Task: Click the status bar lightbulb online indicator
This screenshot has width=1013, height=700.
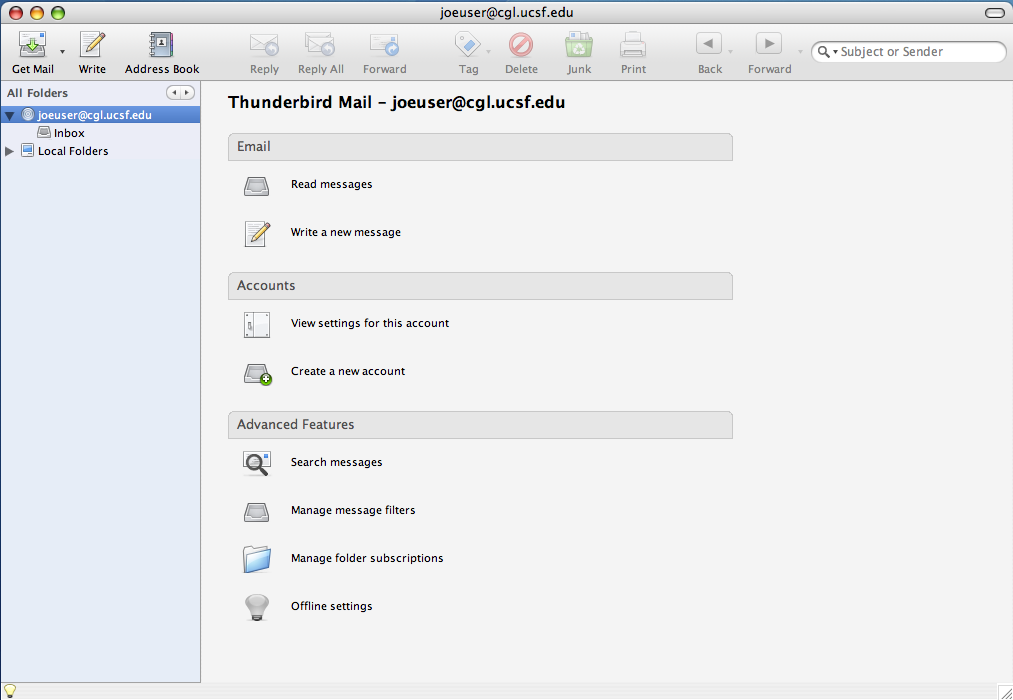Action: coord(10,691)
